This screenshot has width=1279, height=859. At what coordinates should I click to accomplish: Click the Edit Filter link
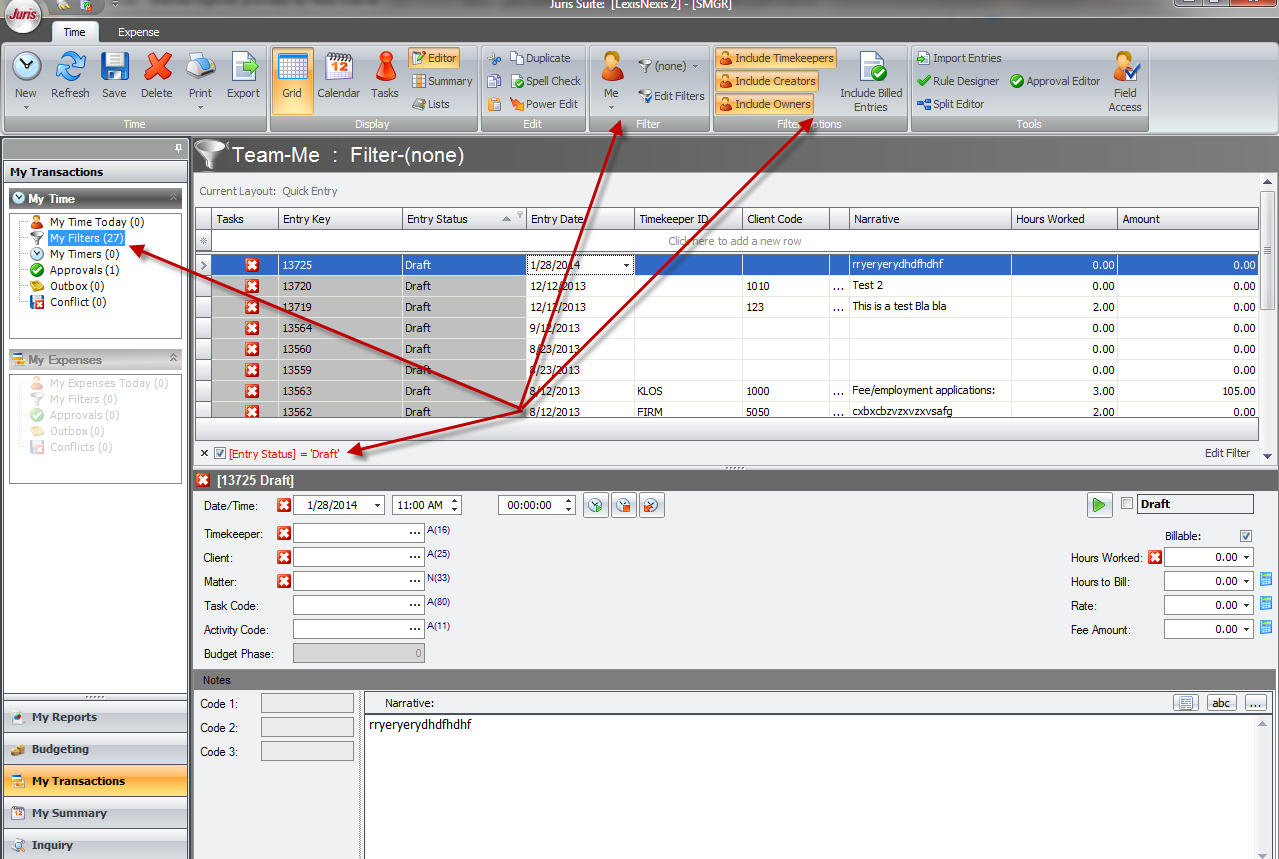1227,453
